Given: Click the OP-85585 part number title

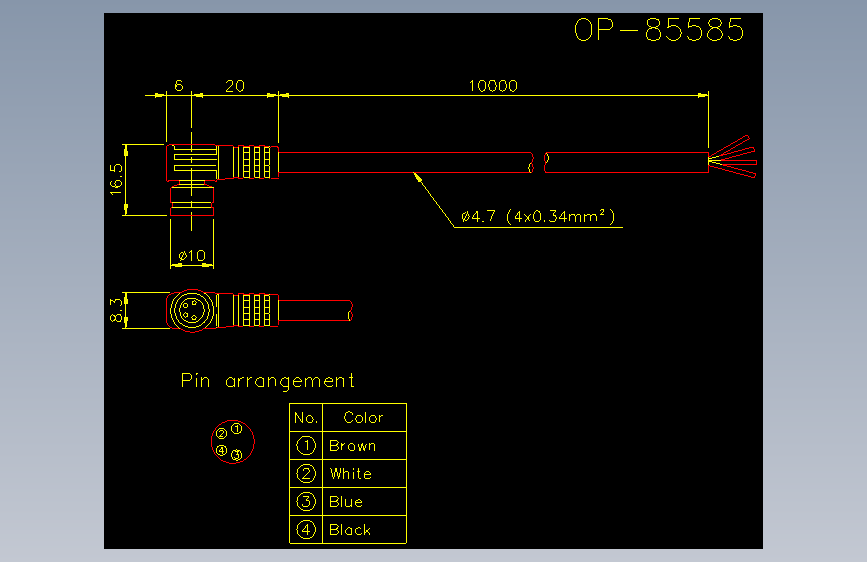Looking at the screenshot, I should click(659, 30).
